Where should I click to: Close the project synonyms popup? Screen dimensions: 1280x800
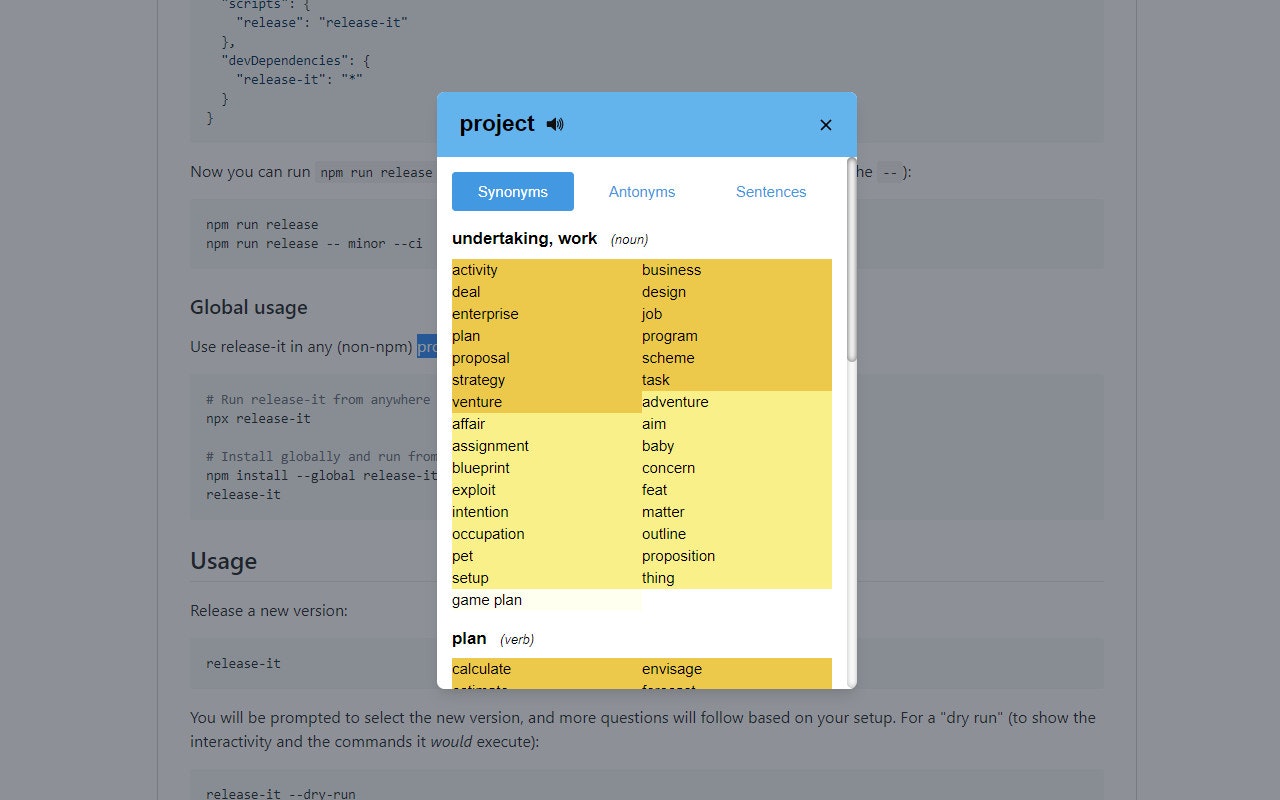(826, 125)
